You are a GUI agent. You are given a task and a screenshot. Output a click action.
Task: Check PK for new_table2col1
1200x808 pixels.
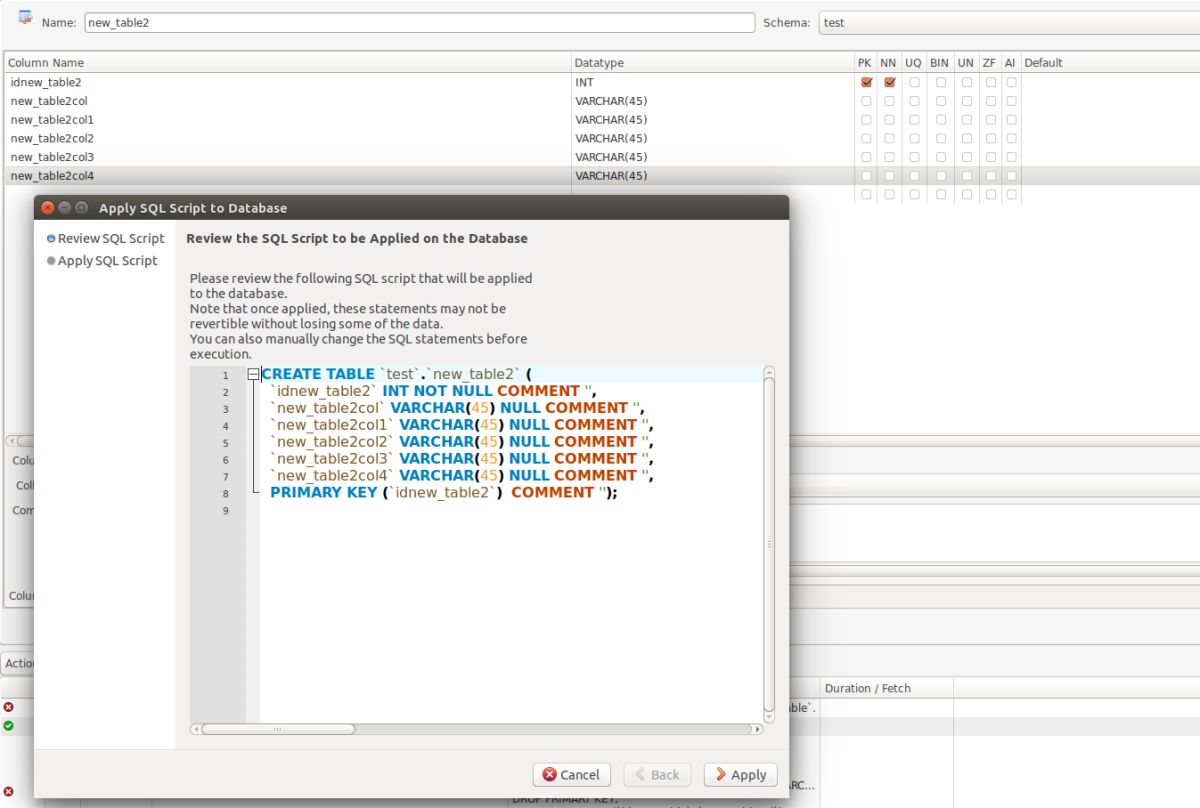(866, 120)
